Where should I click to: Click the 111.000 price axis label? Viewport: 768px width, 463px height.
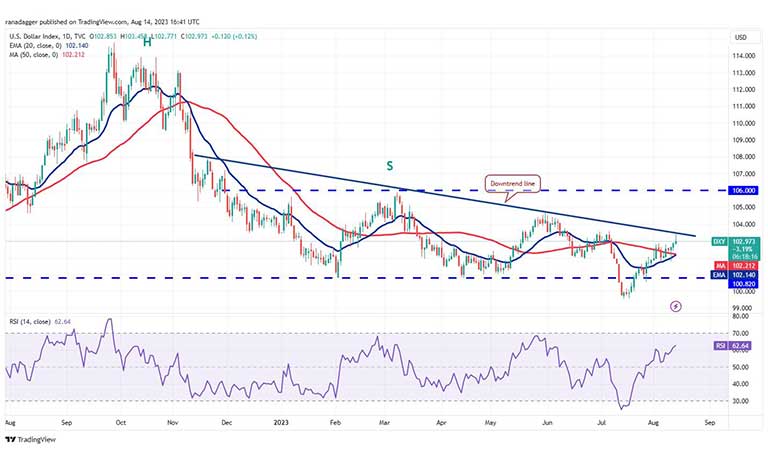tap(744, 106)
